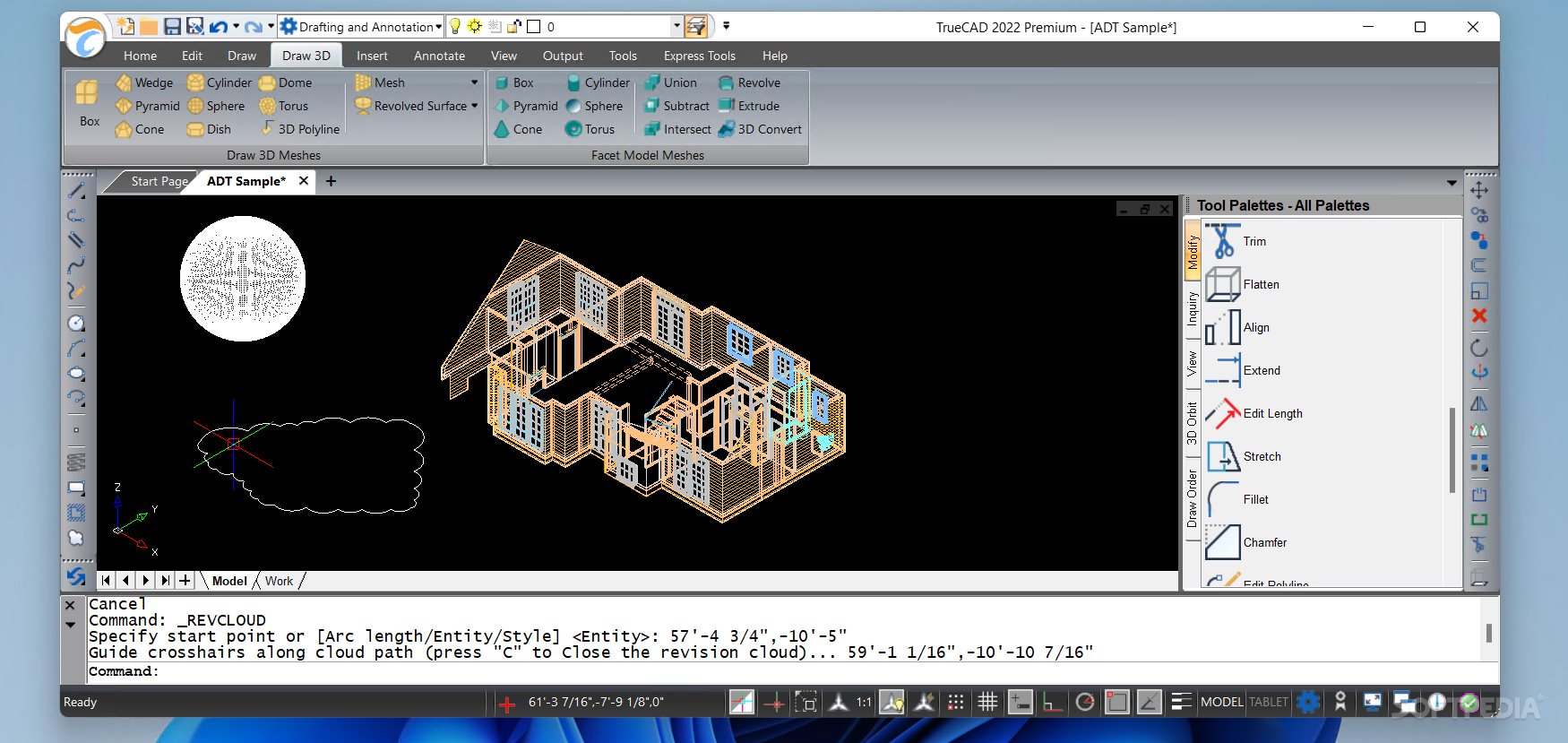
Task: Switch to the Work layout tab
Action: point(279,581)
